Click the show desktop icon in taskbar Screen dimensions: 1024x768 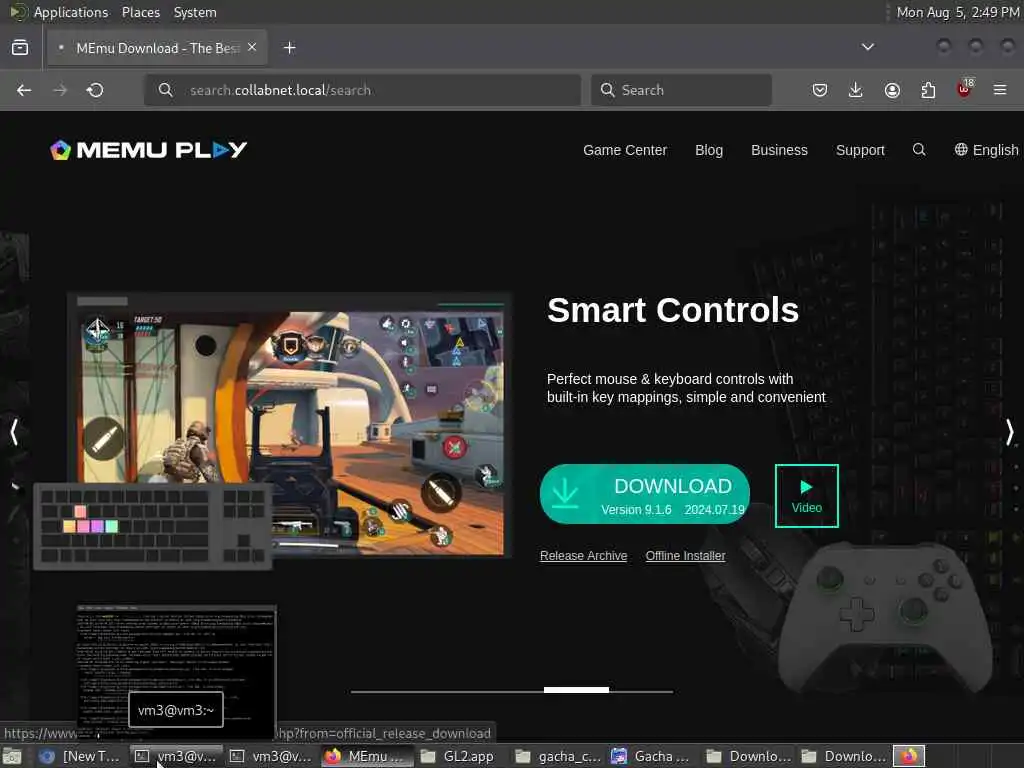[x=12, y=756]
